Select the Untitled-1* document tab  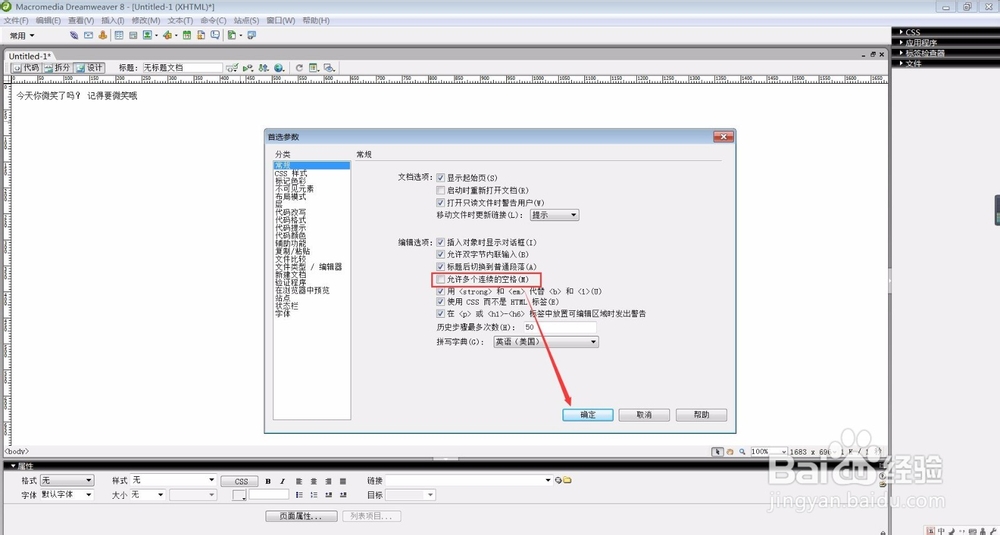pyautogui.click(x=29, y=56)
